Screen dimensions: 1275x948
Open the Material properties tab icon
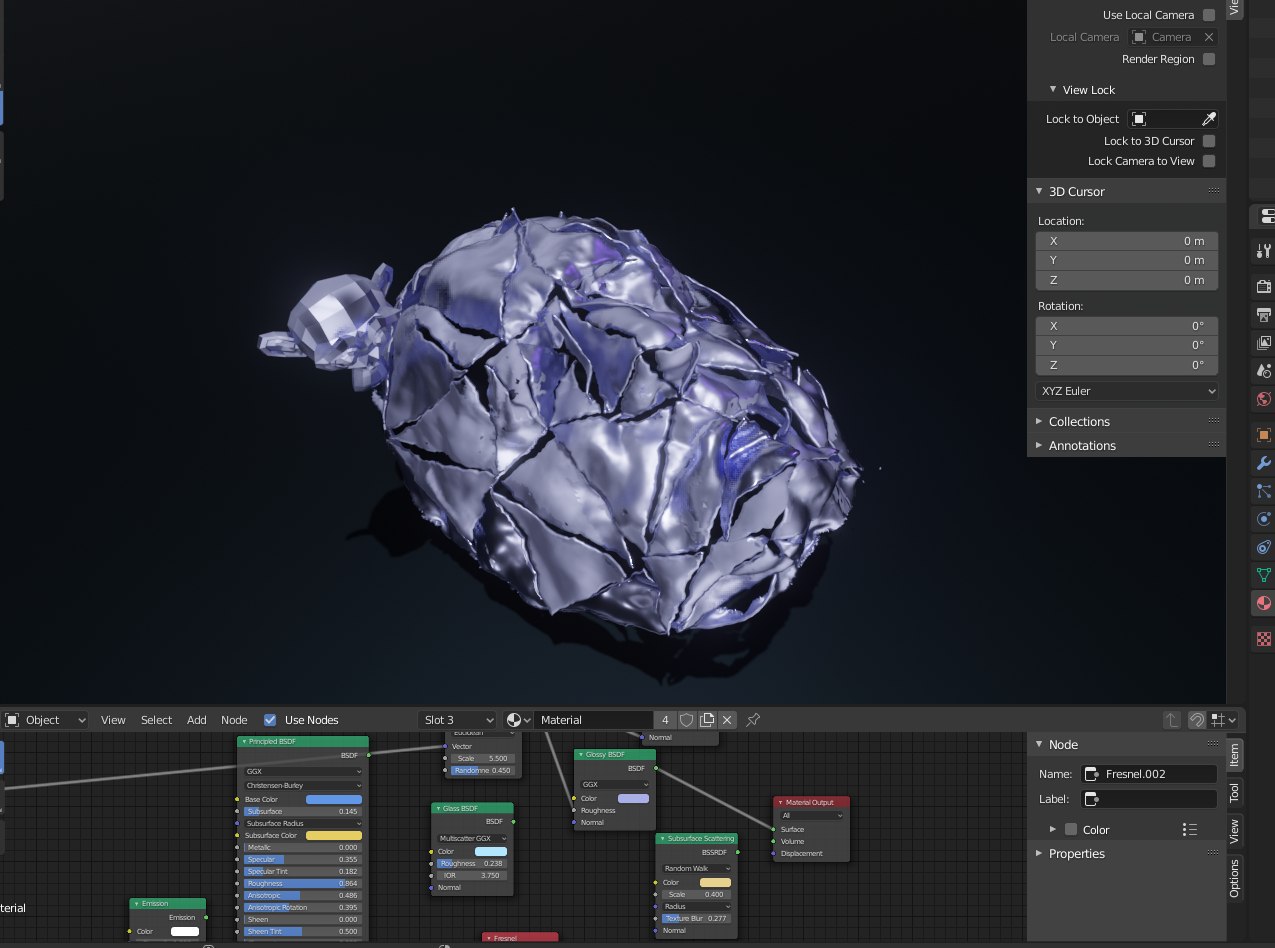point(1263,603)
